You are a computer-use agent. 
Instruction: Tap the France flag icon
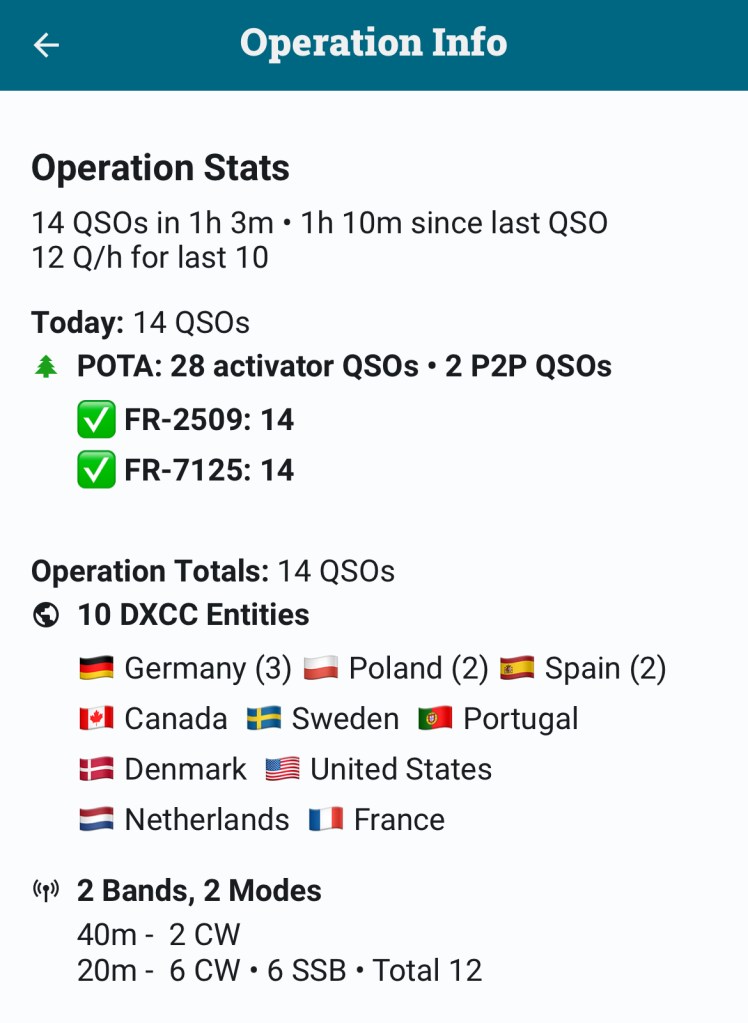coord(326,820)
